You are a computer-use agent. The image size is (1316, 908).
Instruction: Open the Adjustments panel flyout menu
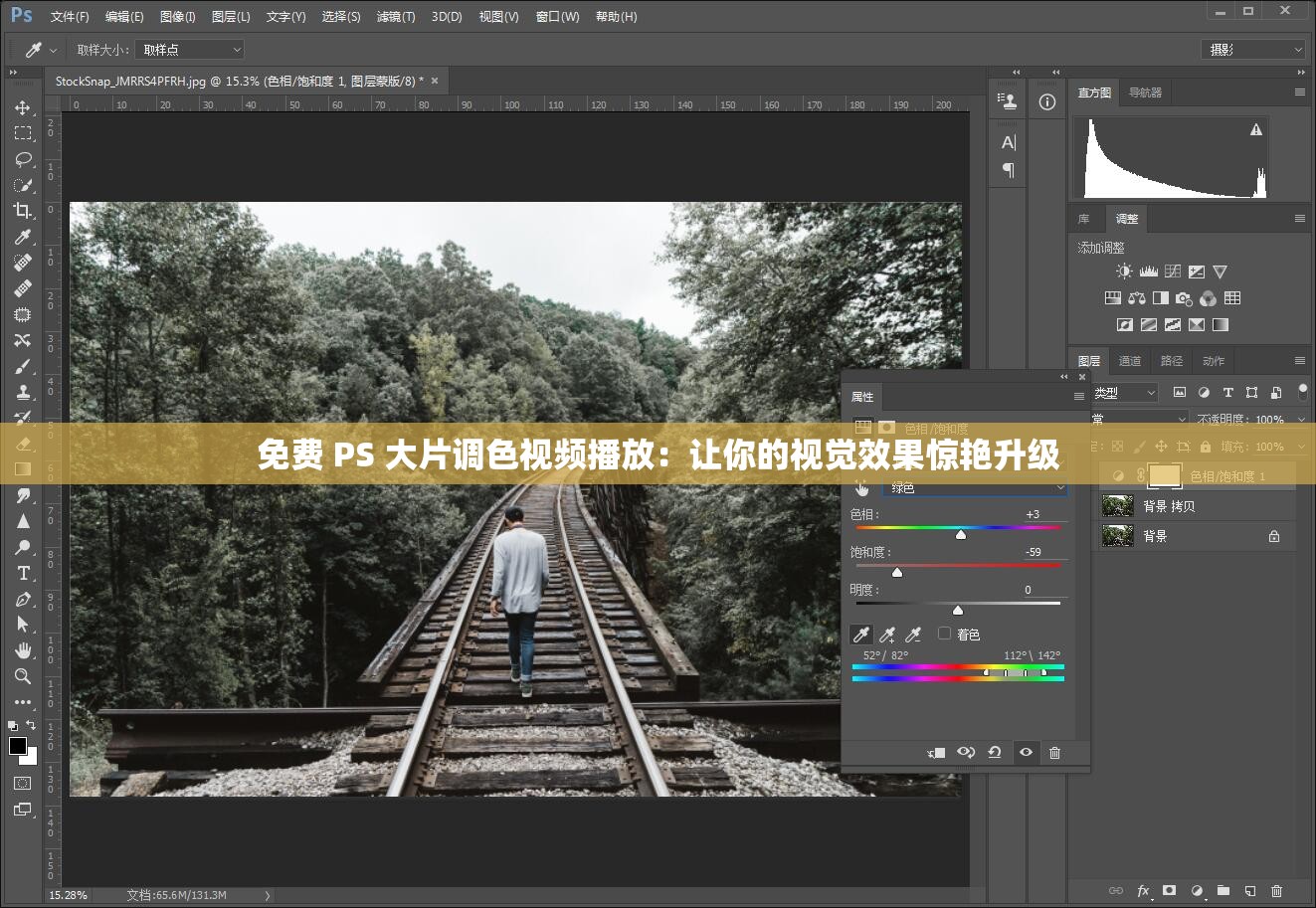pyautogui.click(x=1299, y=218)
